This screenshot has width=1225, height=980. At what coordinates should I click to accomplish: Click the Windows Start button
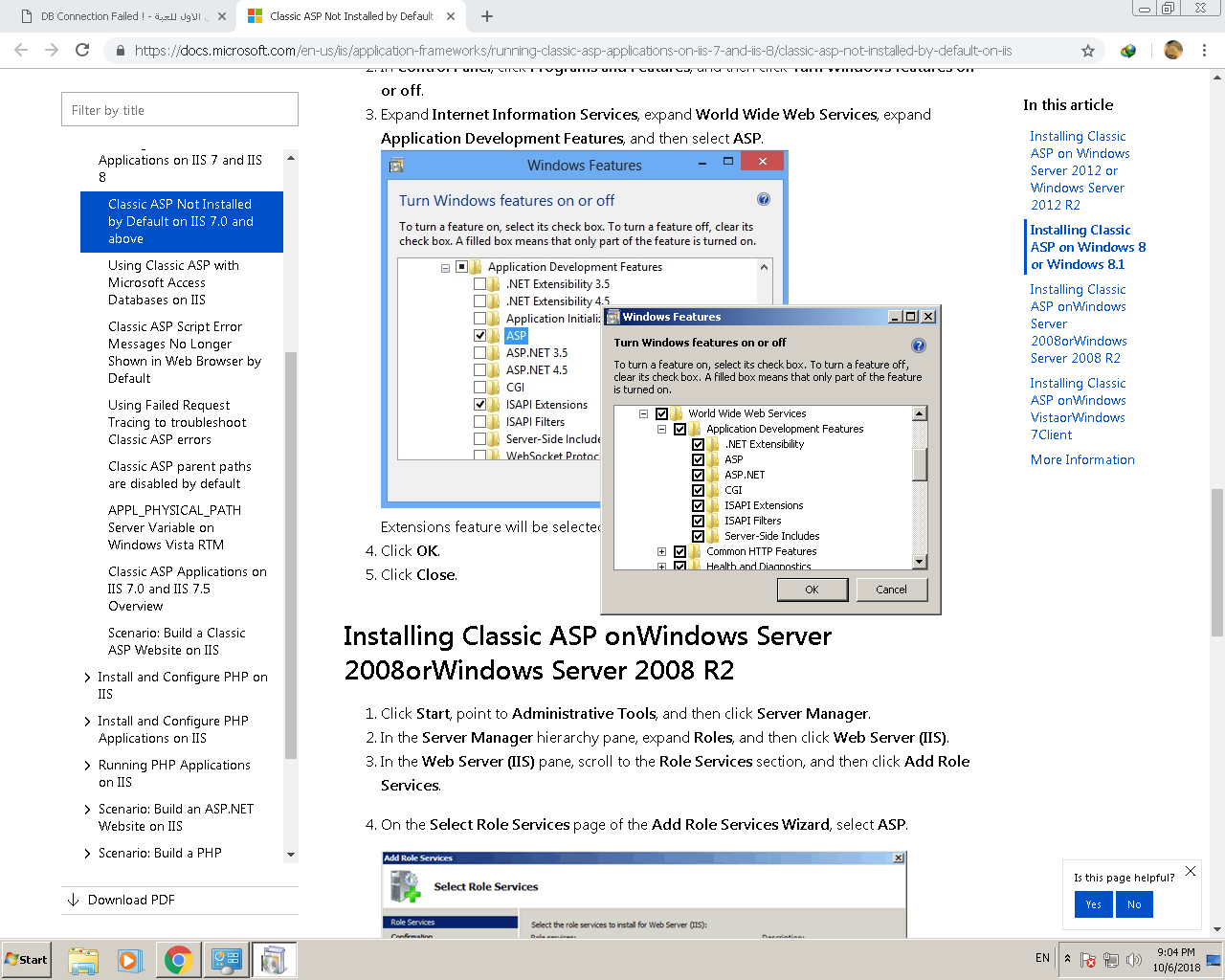tap(26, 960)
